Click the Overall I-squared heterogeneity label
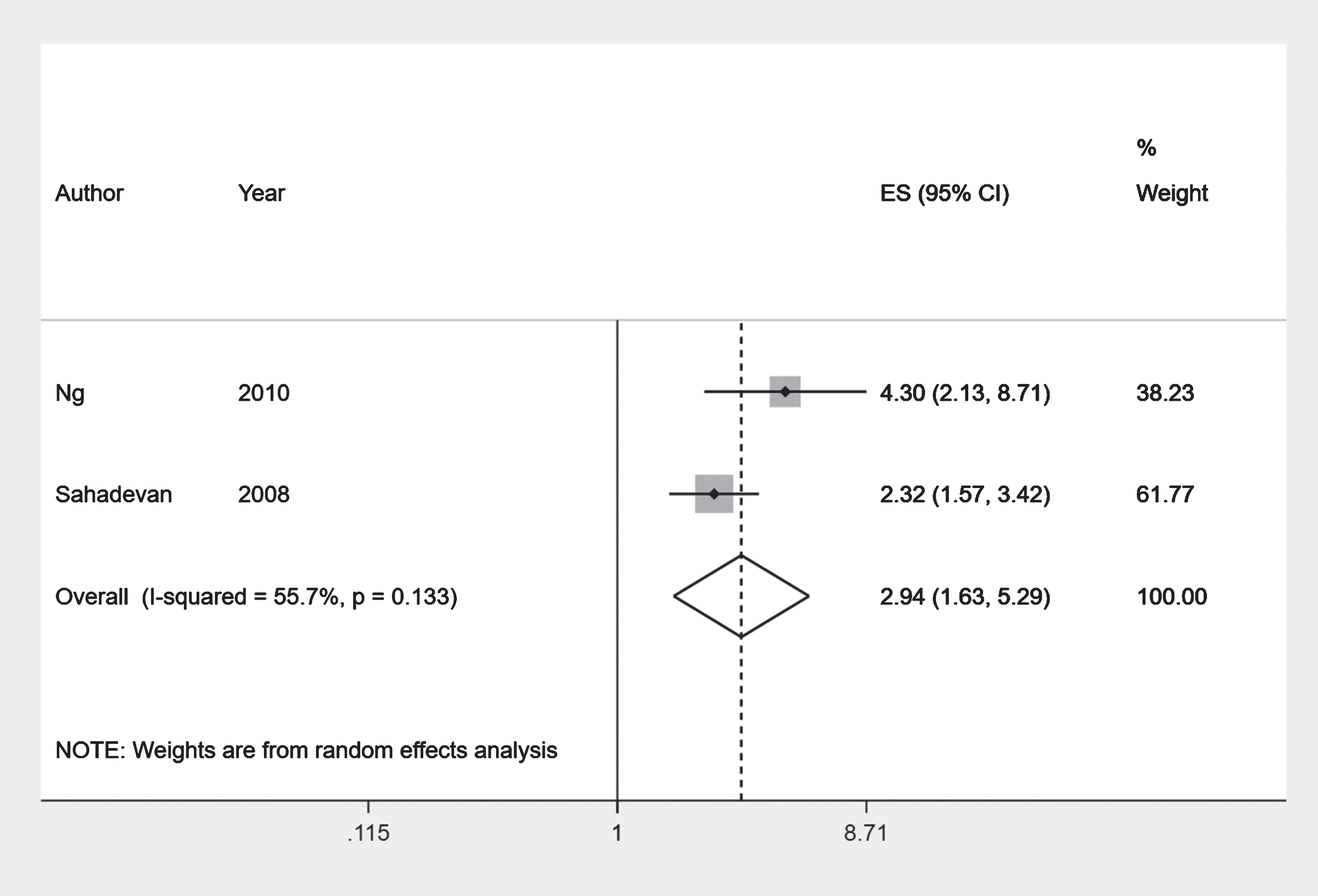1318x896 pixels. 256,597
